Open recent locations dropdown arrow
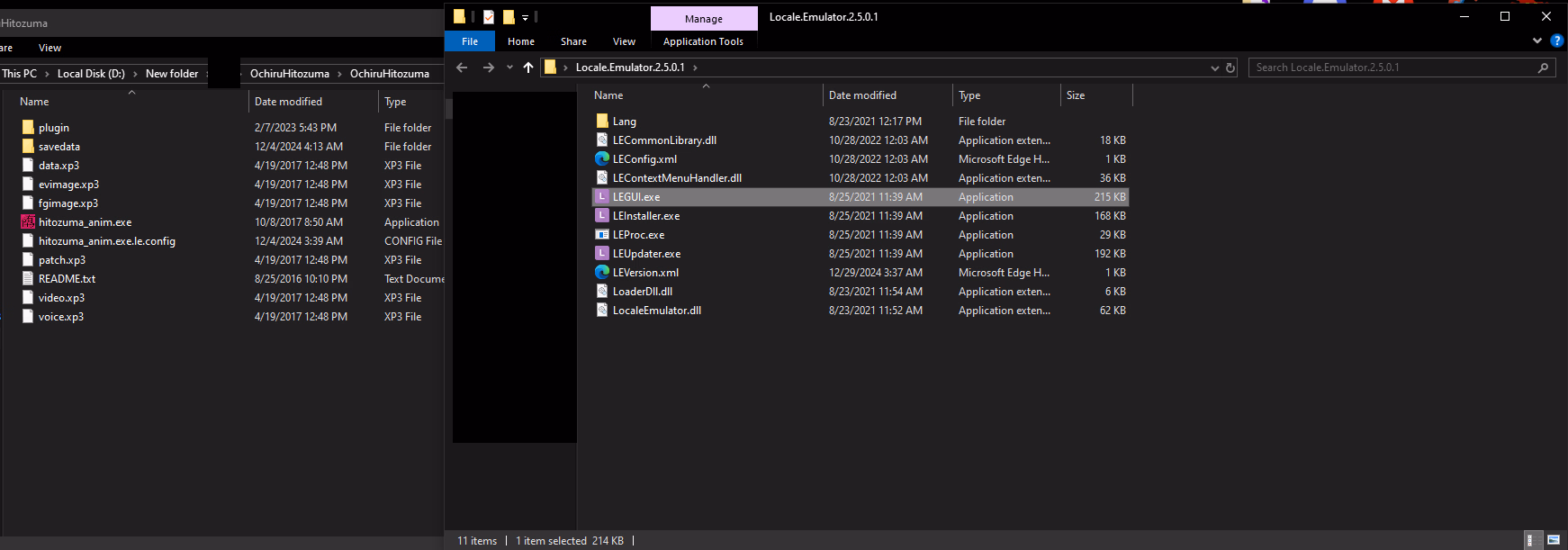Viewport: 1568px width, 550px height. (509, 68)
